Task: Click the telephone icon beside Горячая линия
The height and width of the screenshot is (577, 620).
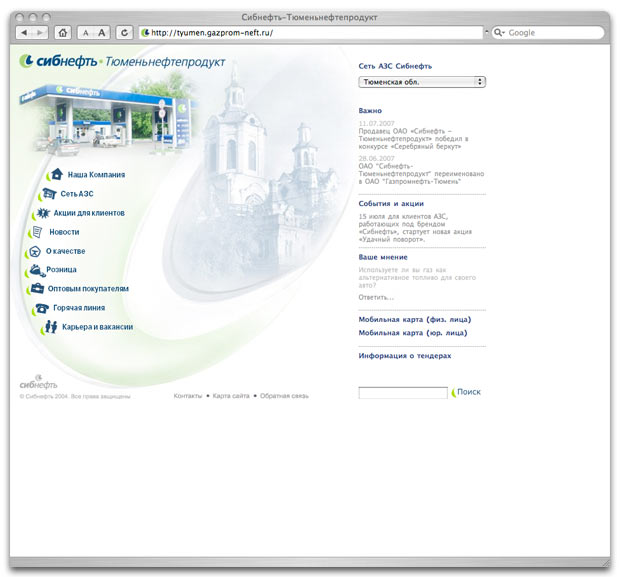Action: click(42, 308)
